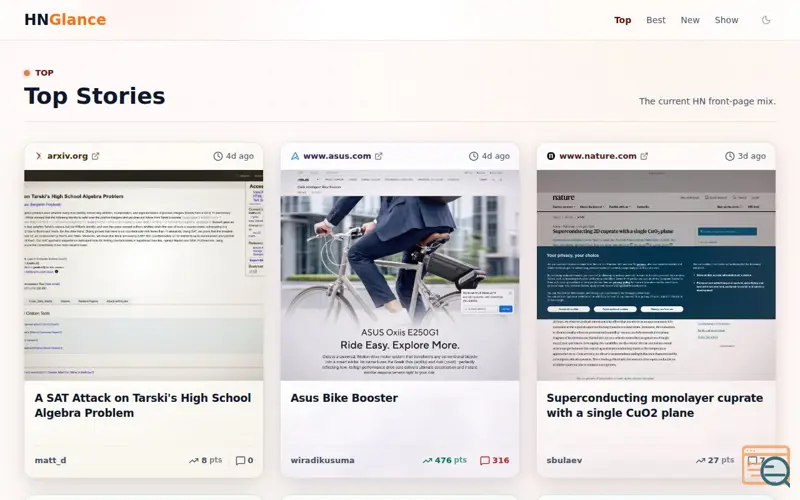The image size is (800, 500).
Task: Click the clock icon on the nature card
Action: click(x=730, y=156)
